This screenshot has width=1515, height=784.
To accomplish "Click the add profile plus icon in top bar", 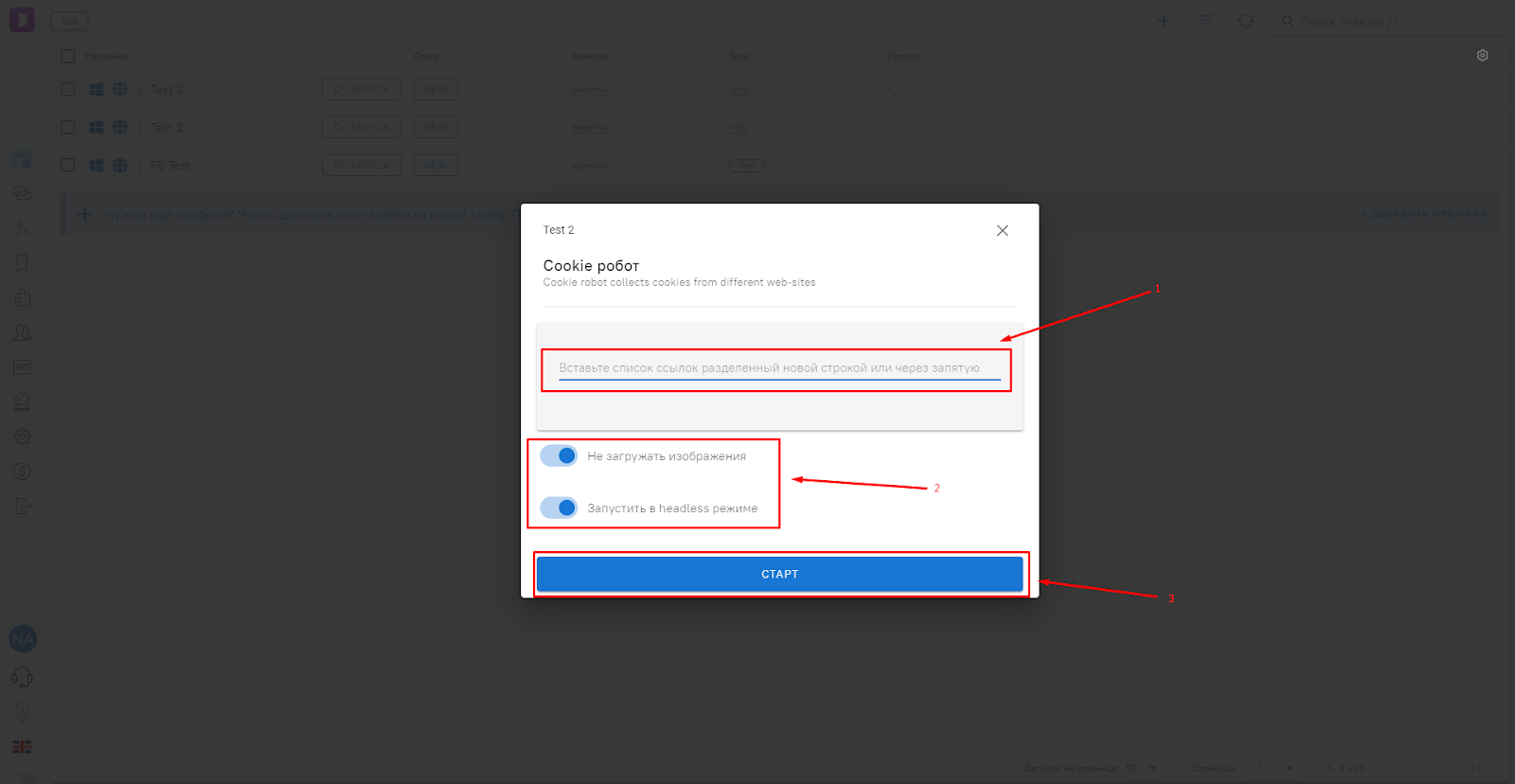I will pos(1163,21).
